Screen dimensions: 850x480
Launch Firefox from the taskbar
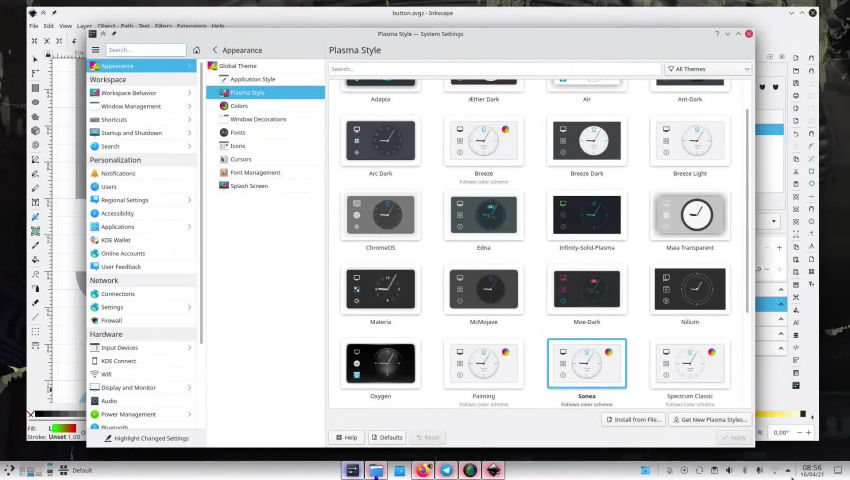[423, 470]
